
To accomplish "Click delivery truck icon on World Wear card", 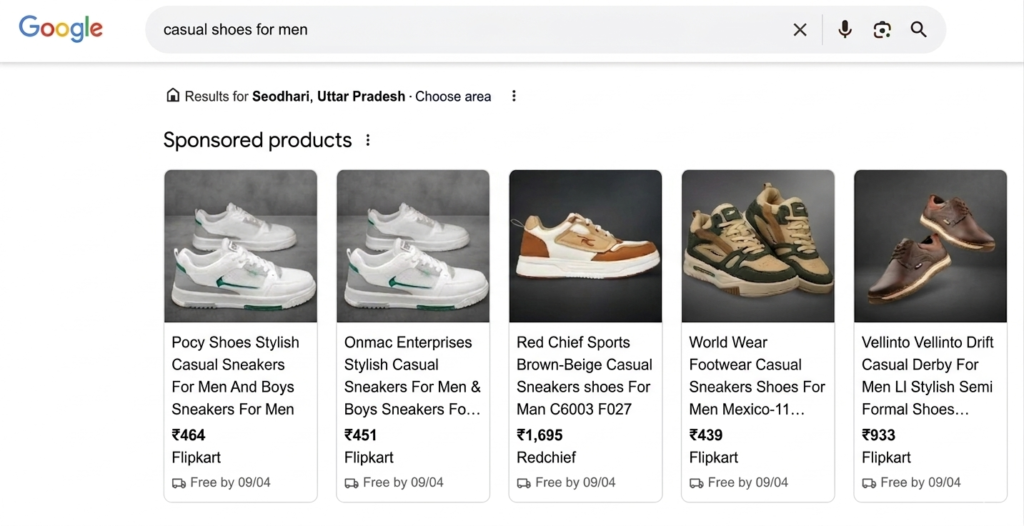I will pos(696,483).
